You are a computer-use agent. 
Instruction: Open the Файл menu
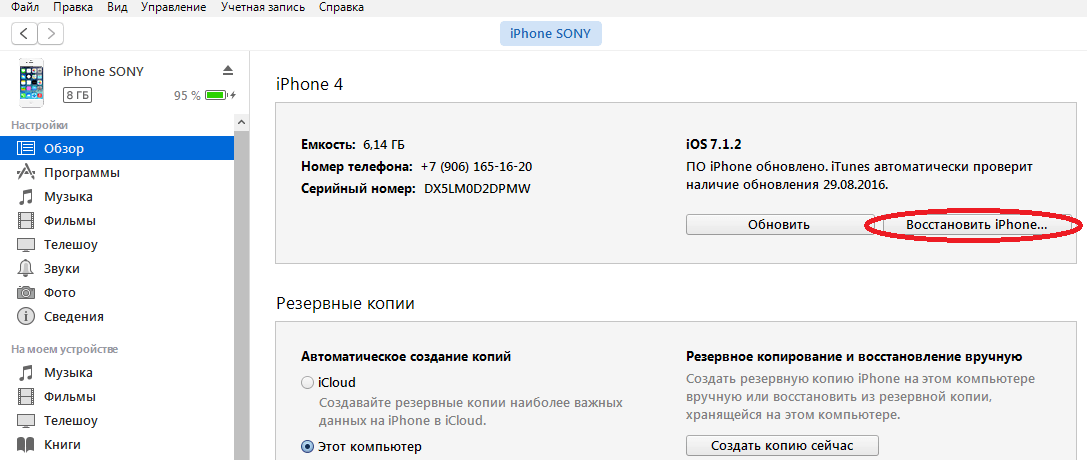pyautogui.click(x=25, y=7)
